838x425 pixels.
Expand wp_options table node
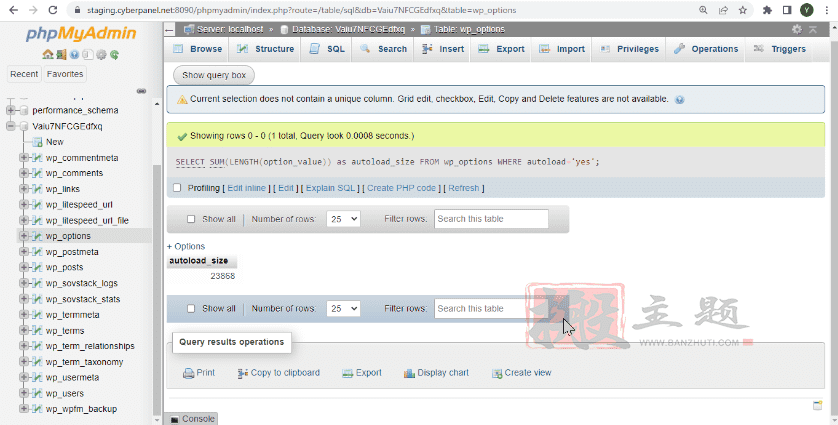coord(23,236)
